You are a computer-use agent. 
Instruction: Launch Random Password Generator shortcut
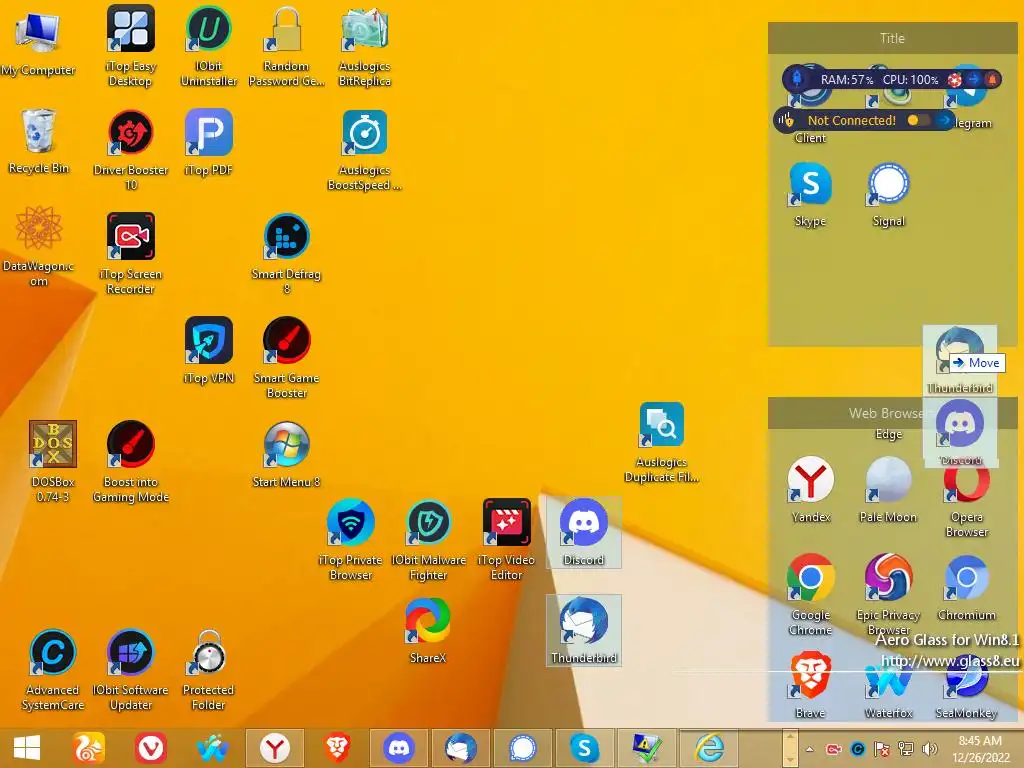tap(286, 46)
